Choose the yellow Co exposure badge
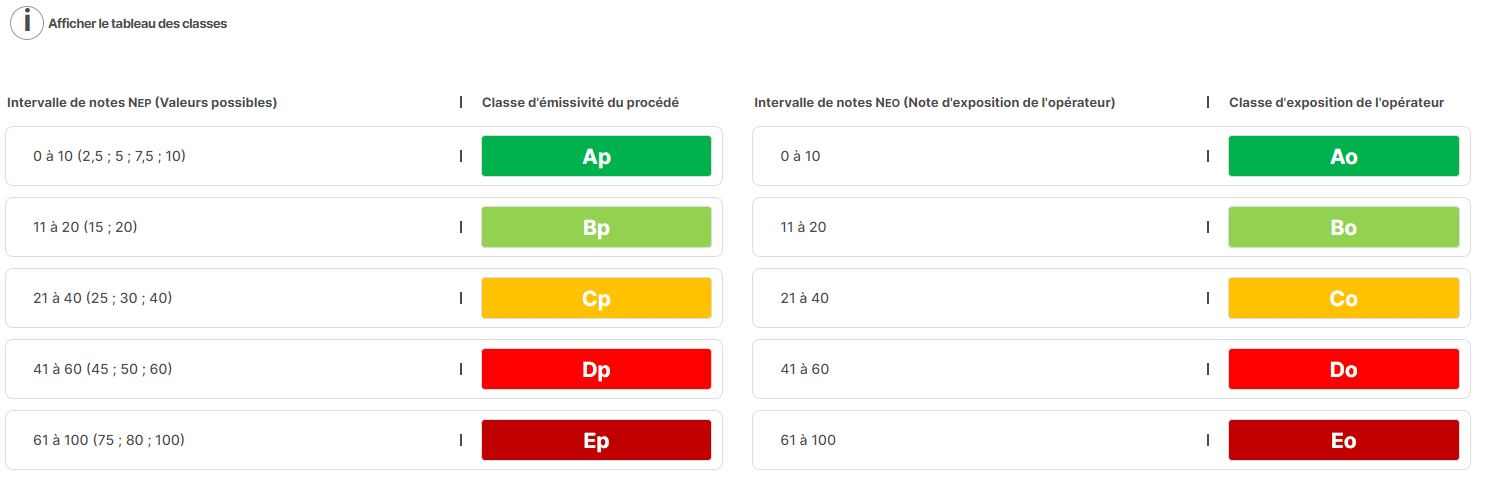Viewport: 1489px width, 480px height. tap(1344, 298)
